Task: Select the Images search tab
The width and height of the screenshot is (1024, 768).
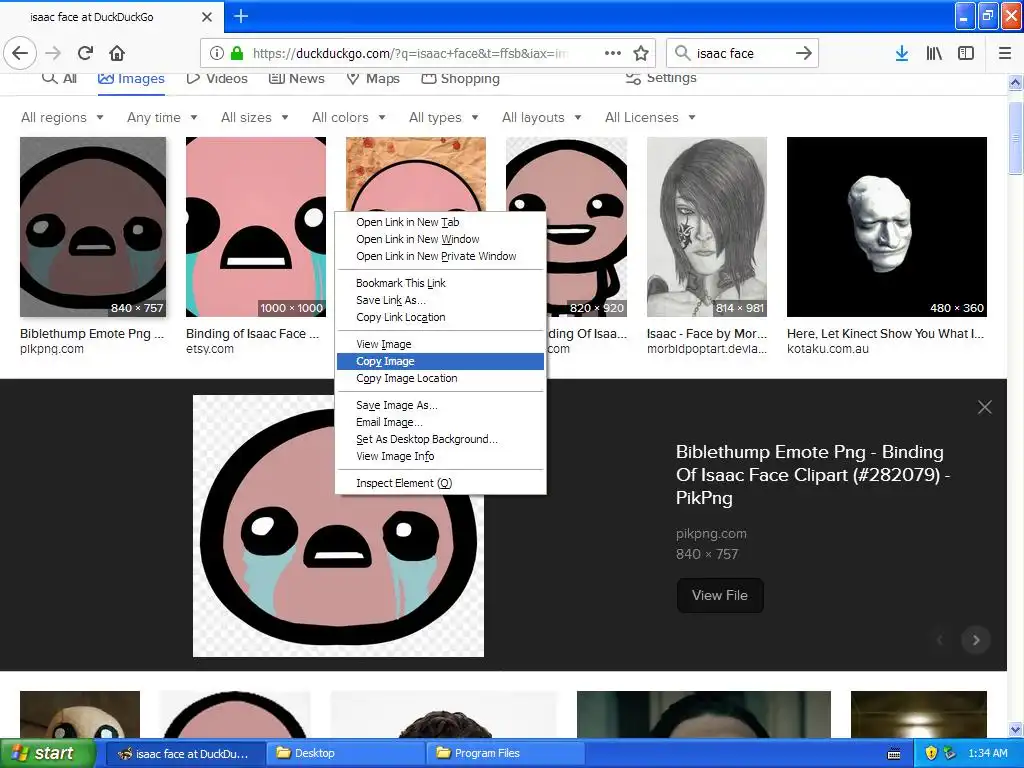Action: pos(131,78)
